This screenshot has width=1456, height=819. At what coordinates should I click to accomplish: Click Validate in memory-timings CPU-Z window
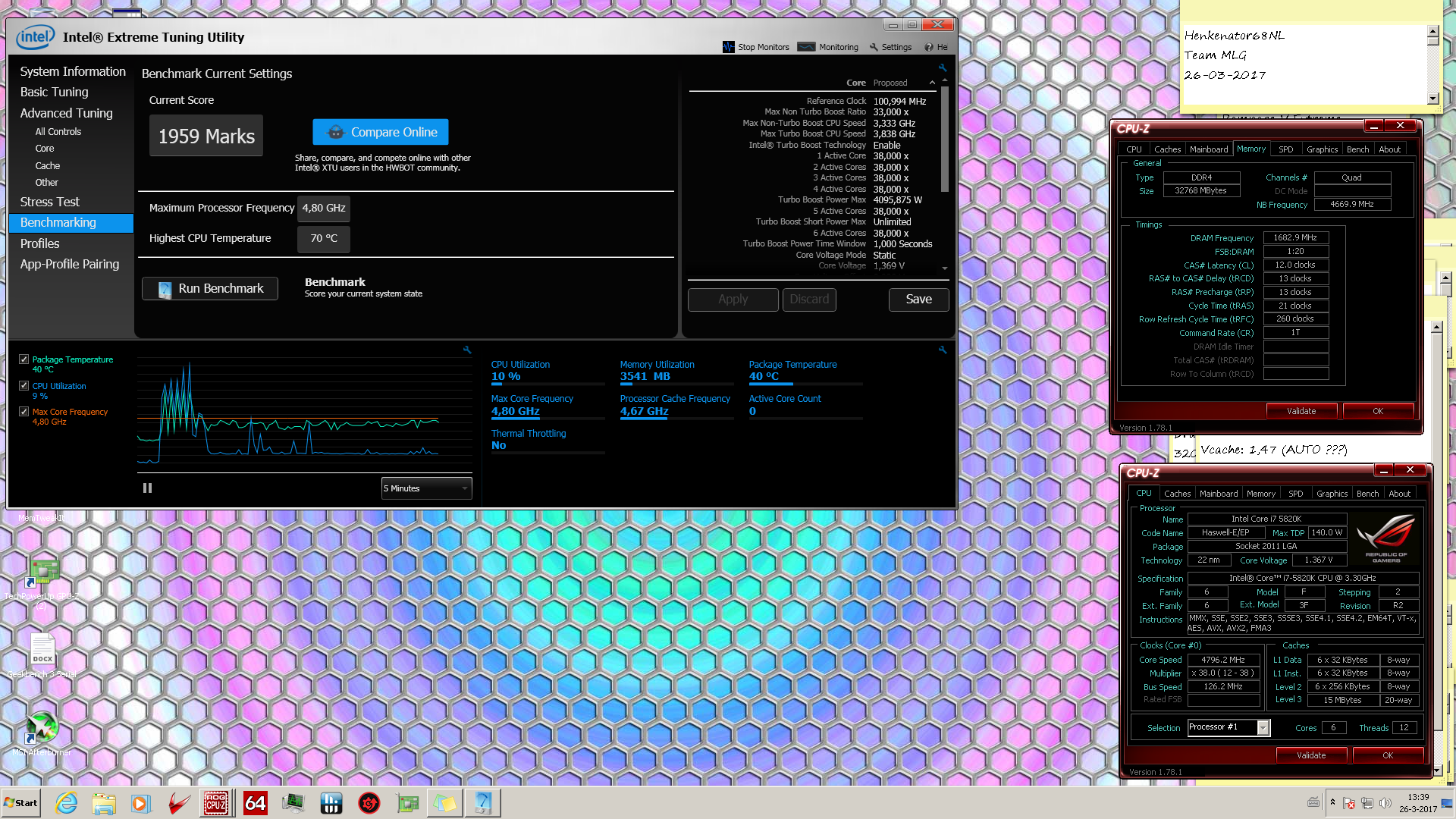[x=1301, y=411]
